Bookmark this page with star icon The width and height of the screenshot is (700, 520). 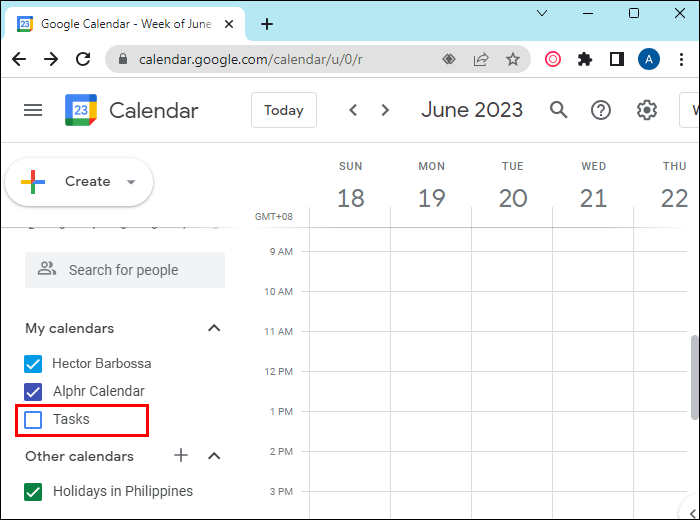[x=513, y=59]
